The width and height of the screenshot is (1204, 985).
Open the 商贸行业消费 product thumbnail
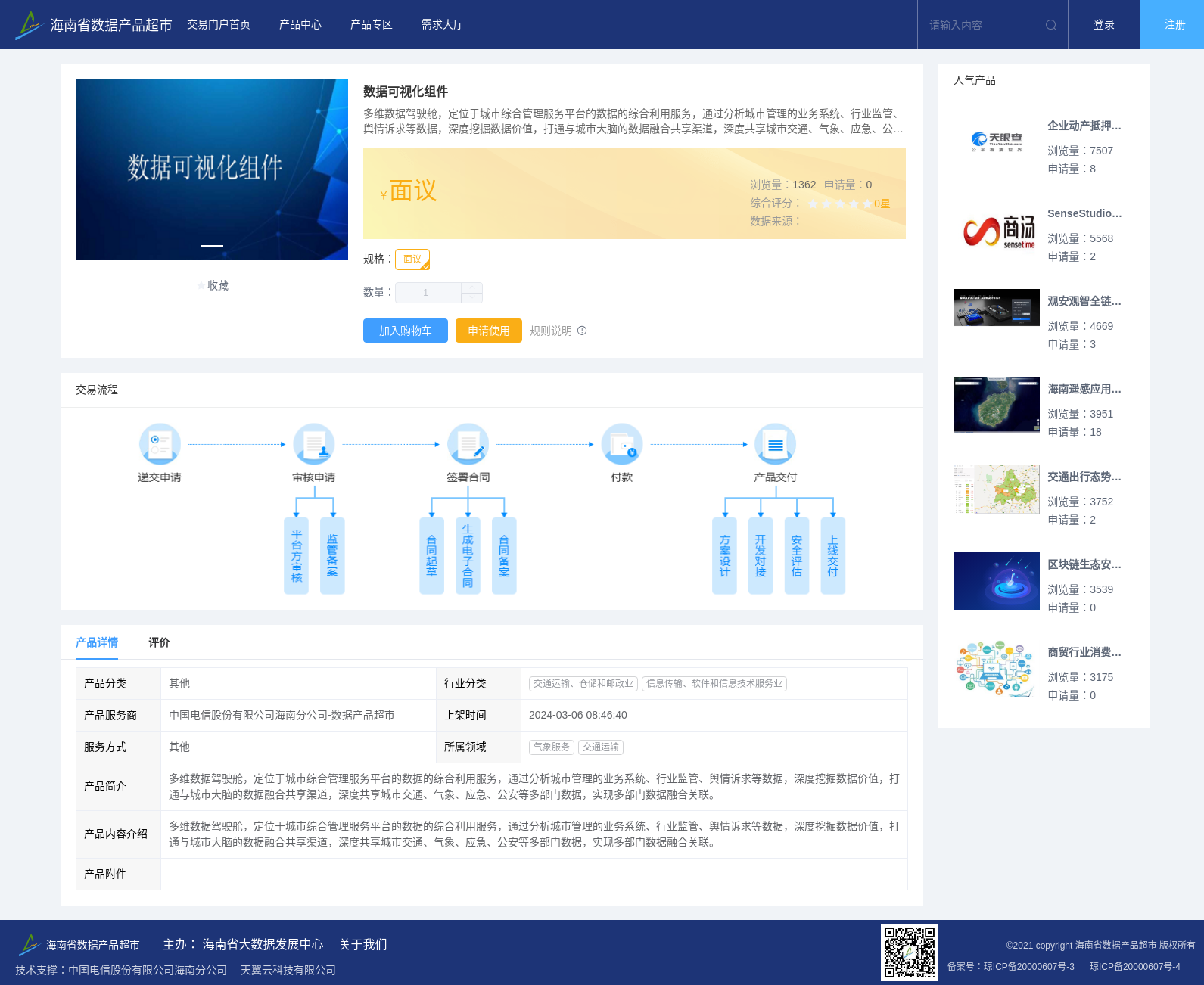point(997,669)
